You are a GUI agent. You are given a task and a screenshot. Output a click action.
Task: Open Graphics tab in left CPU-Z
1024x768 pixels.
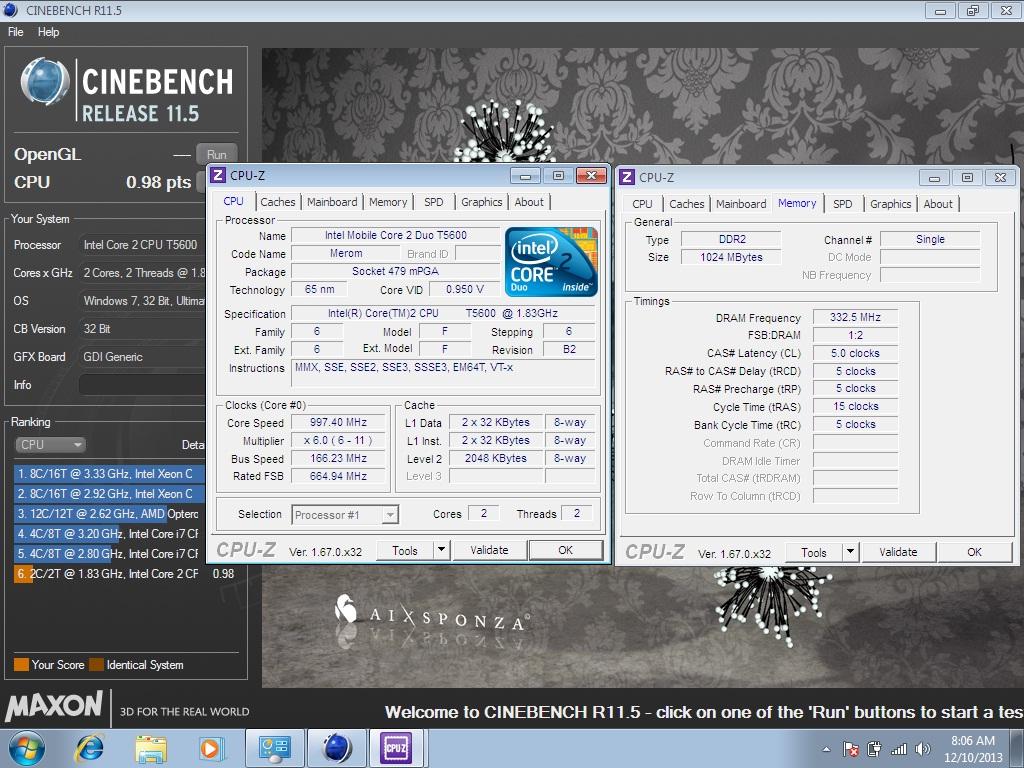pos(481,202)
